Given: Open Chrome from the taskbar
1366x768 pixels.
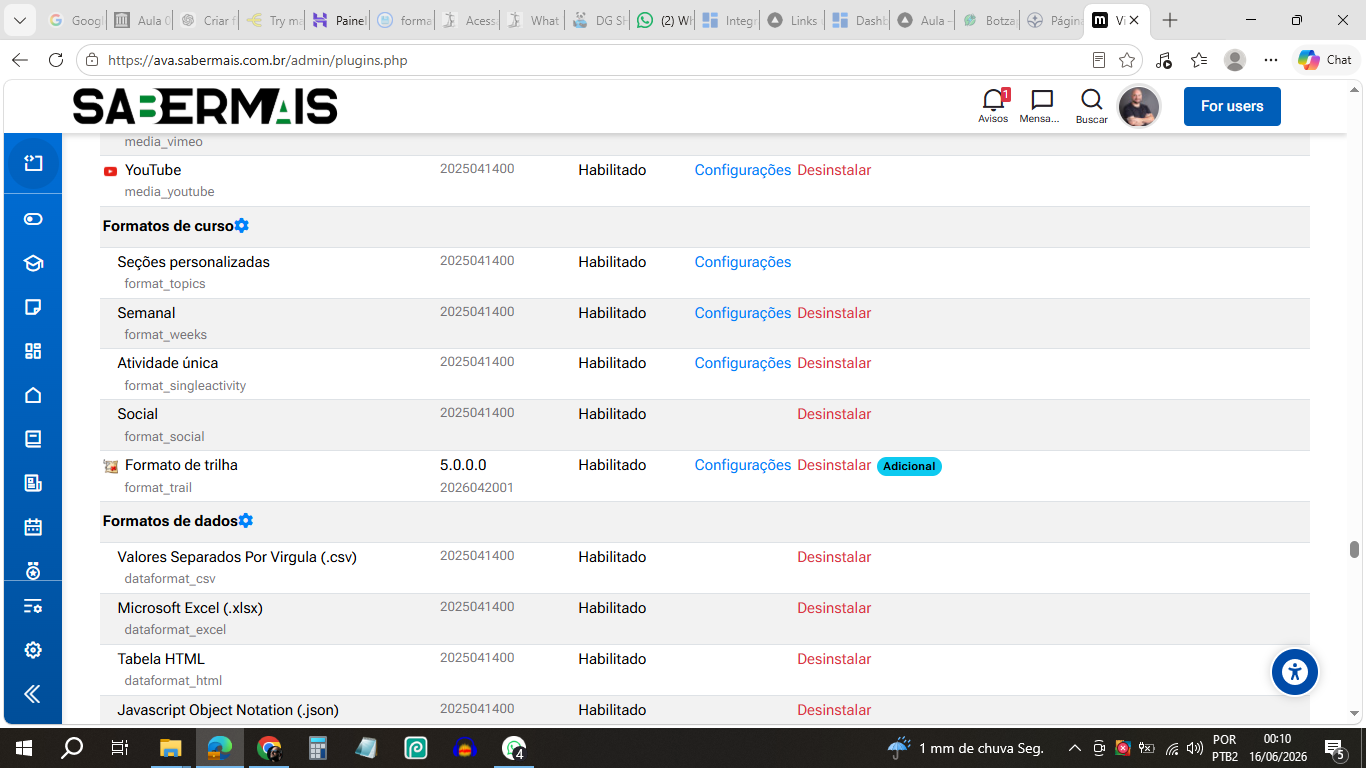Looking at the screenshot, I should pos(269,748).
